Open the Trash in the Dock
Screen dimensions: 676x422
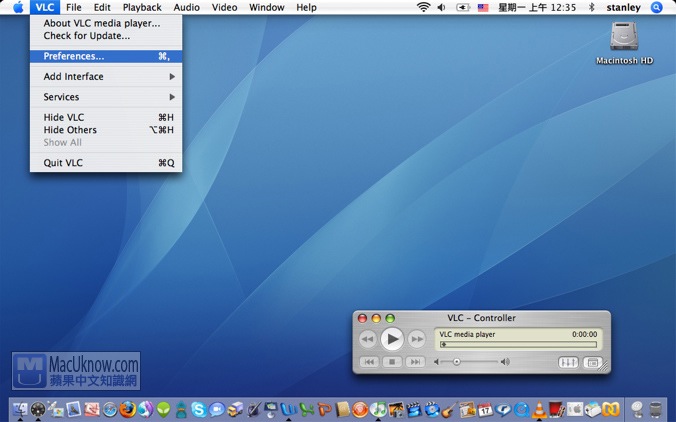pyautogui.click(x=655, y=410)
